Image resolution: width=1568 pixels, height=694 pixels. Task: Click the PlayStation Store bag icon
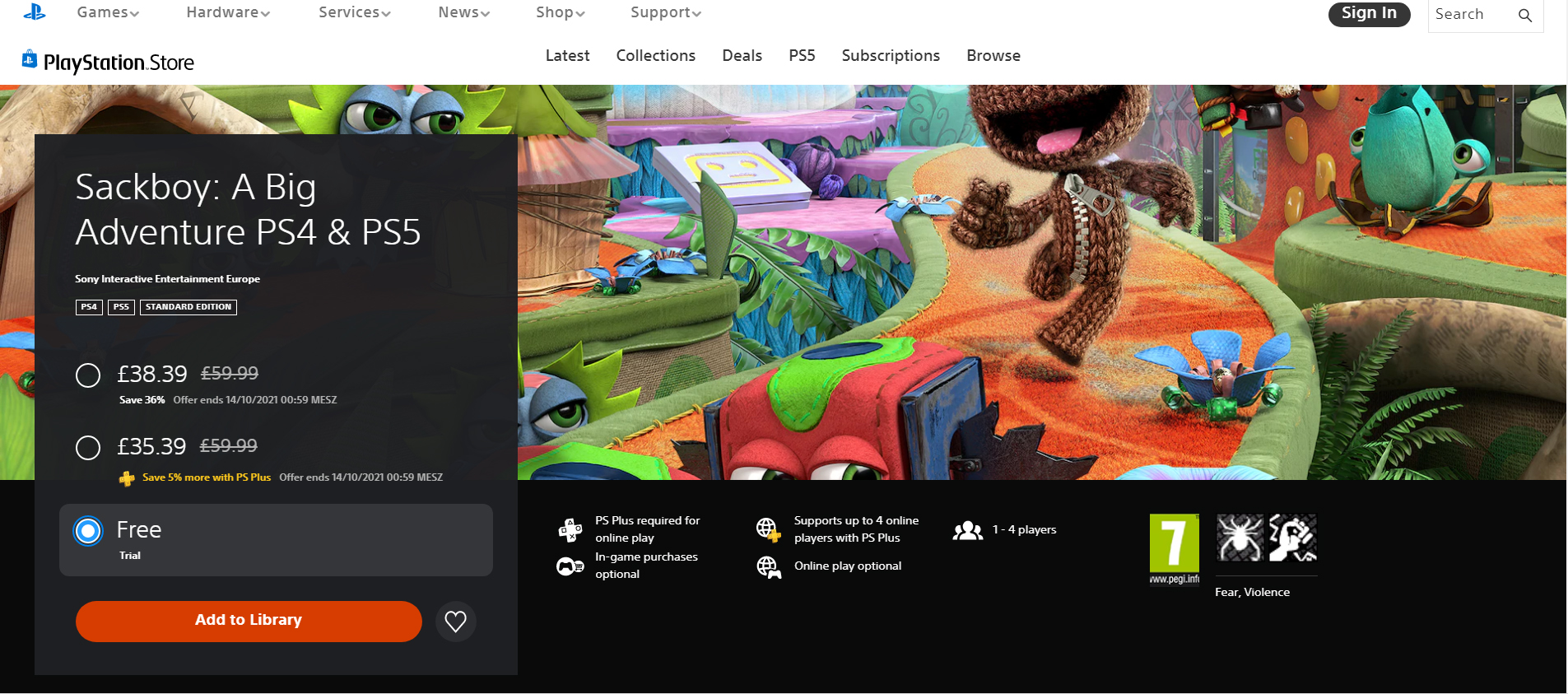pos(30,58)
